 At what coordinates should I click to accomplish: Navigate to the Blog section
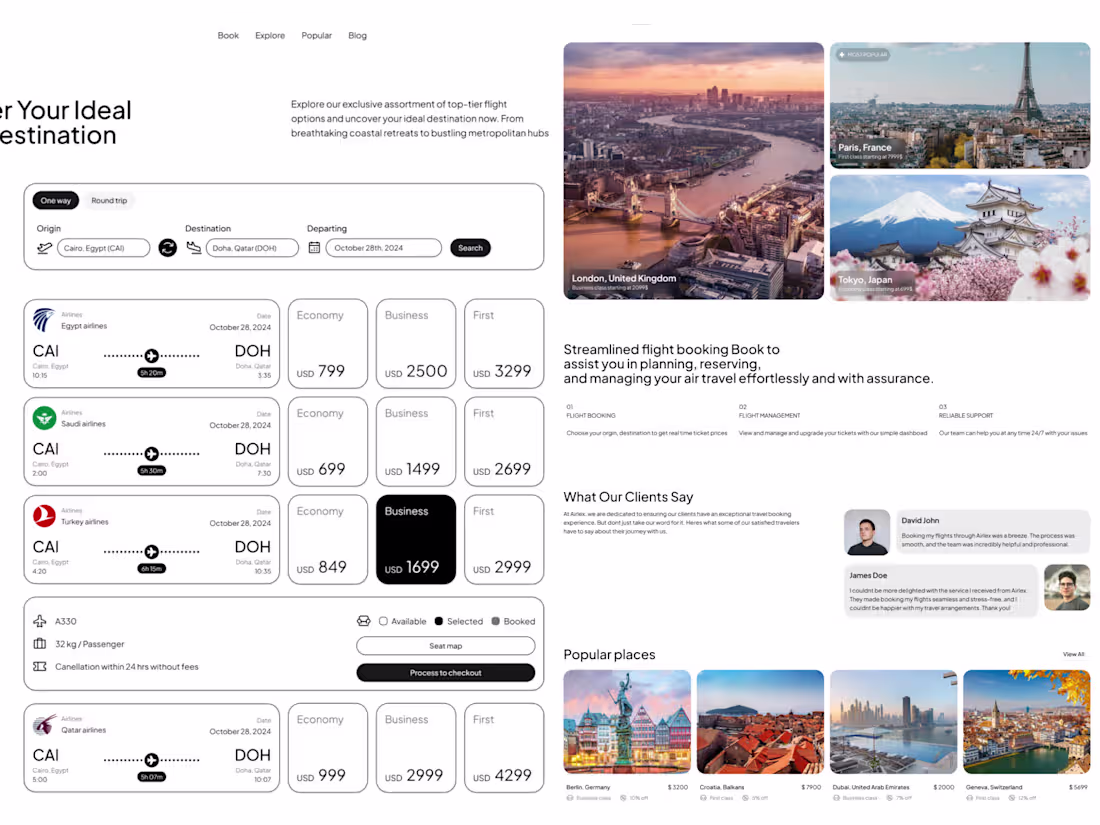pyautogui.click(x=357, y=35)
